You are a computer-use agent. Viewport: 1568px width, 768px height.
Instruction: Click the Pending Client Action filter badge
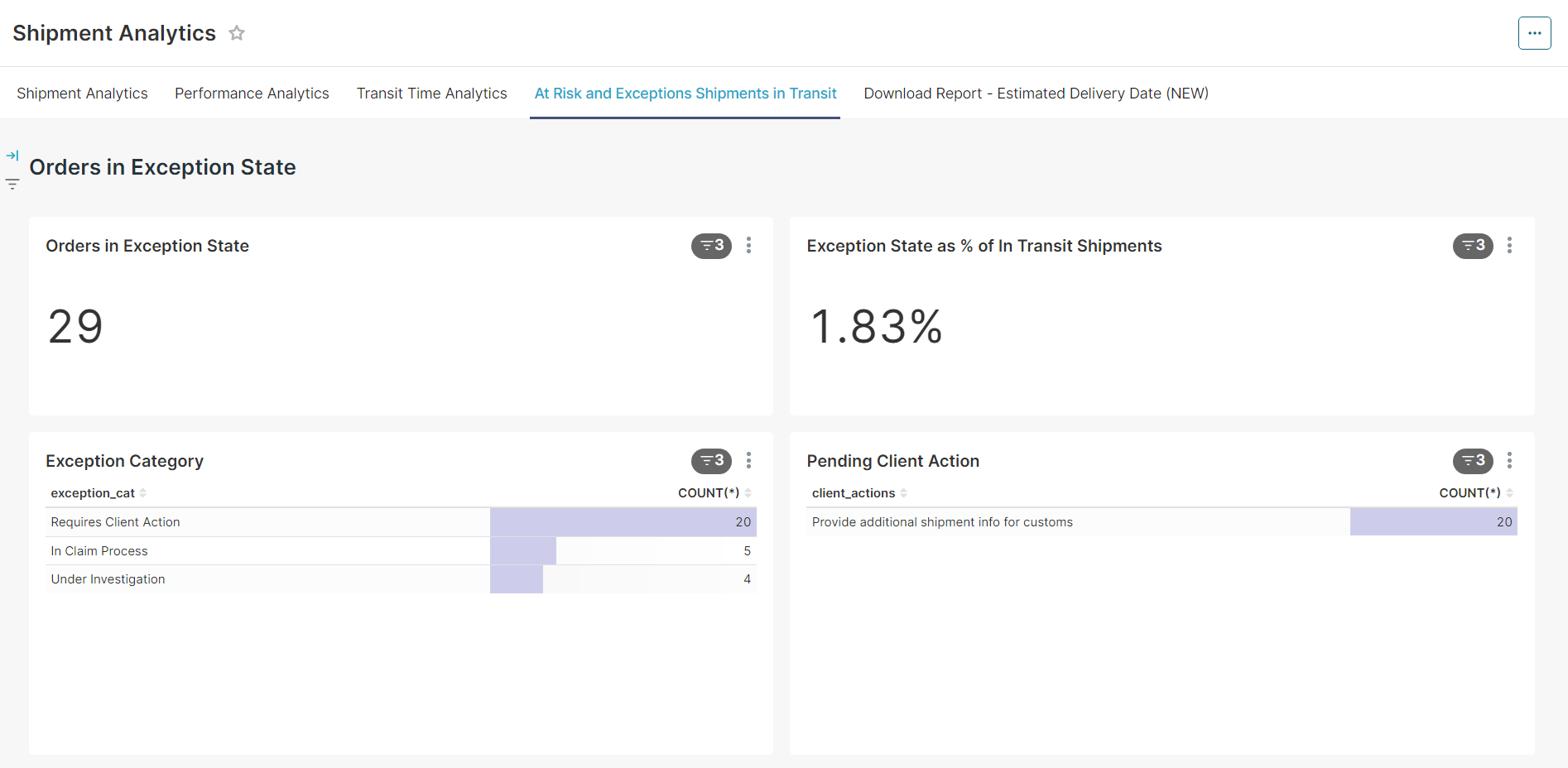[1472, 461]
